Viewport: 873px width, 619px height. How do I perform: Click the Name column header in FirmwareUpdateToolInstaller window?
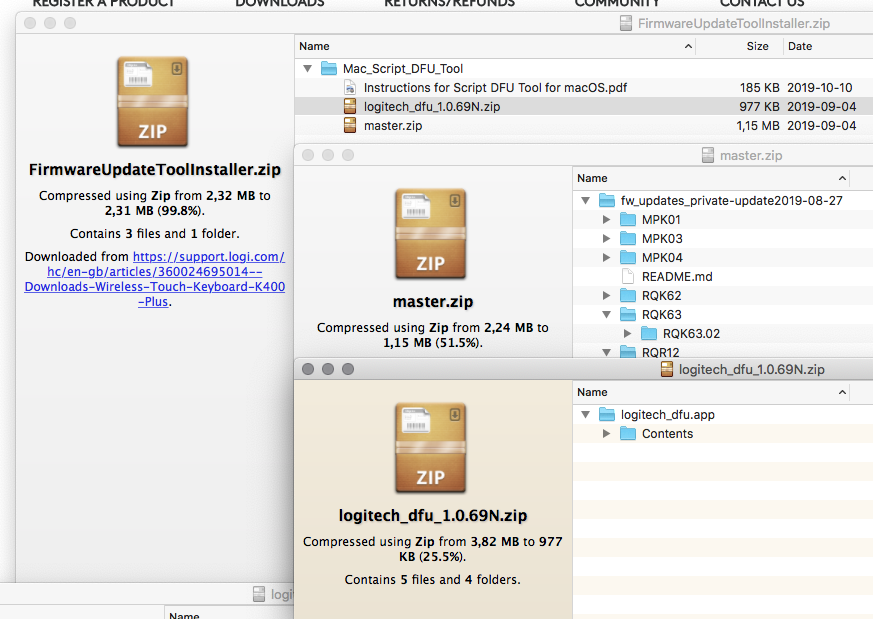coord(314,46)
